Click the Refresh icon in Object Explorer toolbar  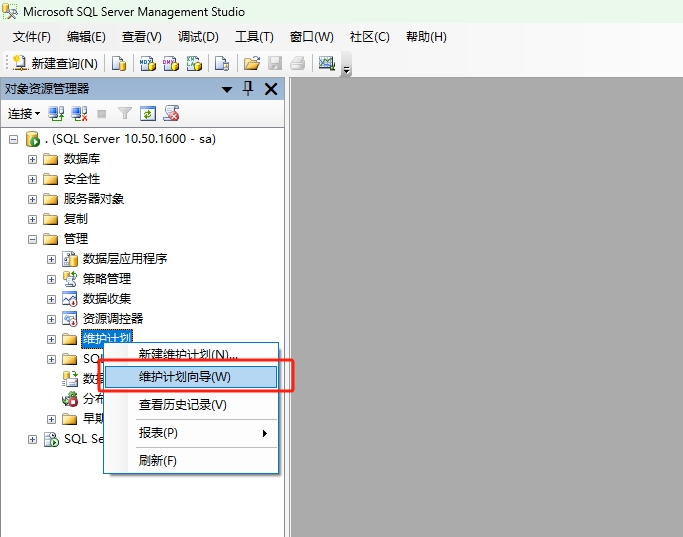(148, 114)
